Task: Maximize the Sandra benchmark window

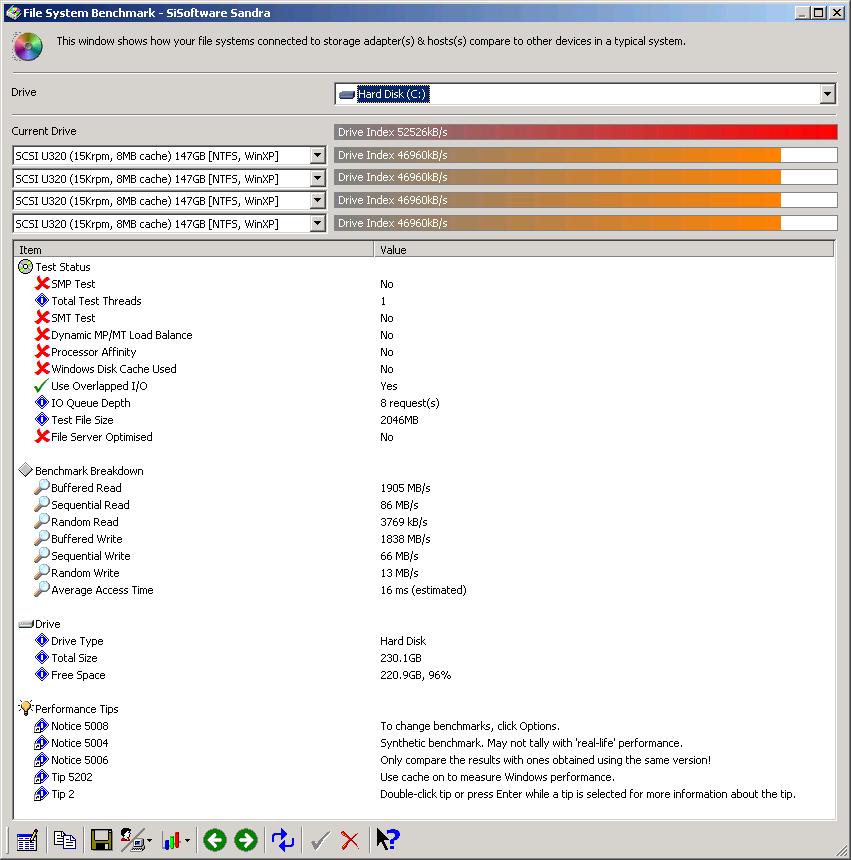Action: (819, 12)
